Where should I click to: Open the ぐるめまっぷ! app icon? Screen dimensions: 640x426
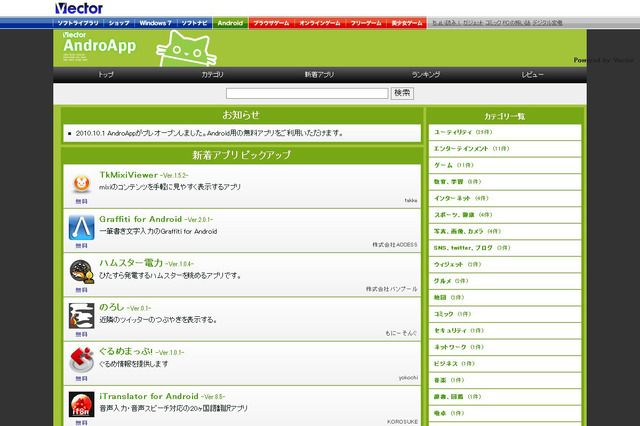[x=81, y=360]
